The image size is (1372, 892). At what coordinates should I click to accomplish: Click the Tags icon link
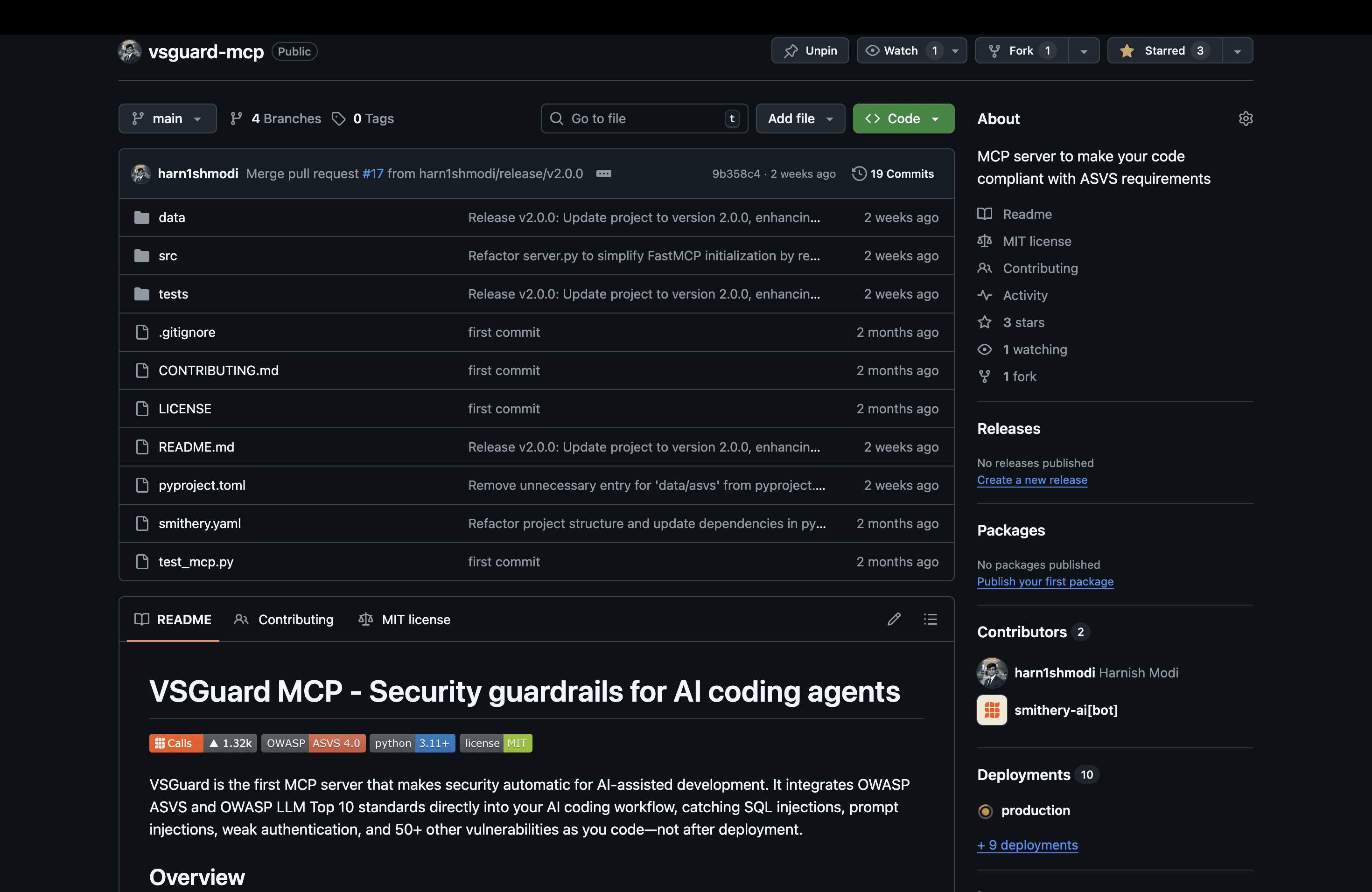click(x=338, y=118)
